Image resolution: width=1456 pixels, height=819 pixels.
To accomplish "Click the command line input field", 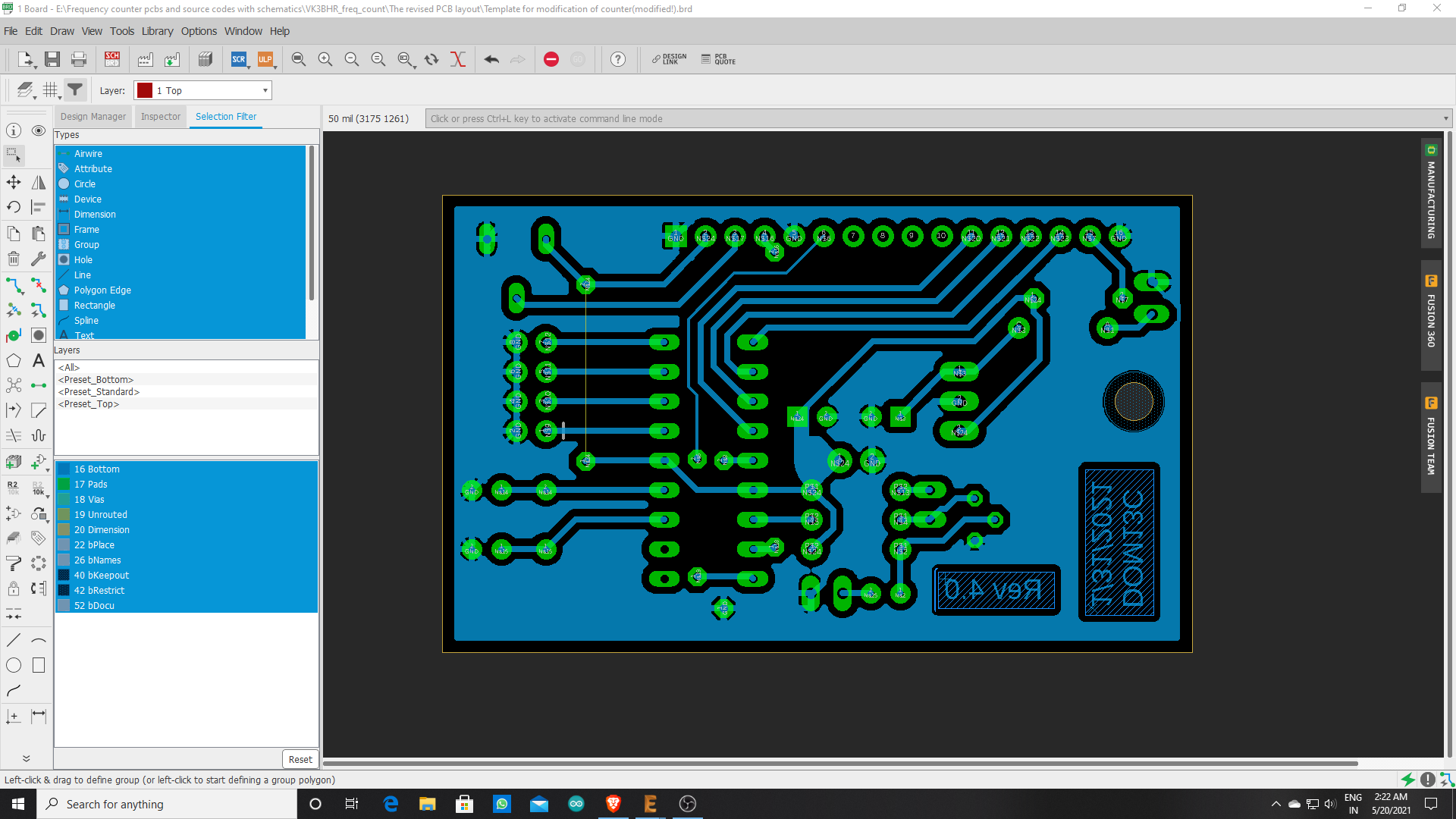I will [758, 118].
